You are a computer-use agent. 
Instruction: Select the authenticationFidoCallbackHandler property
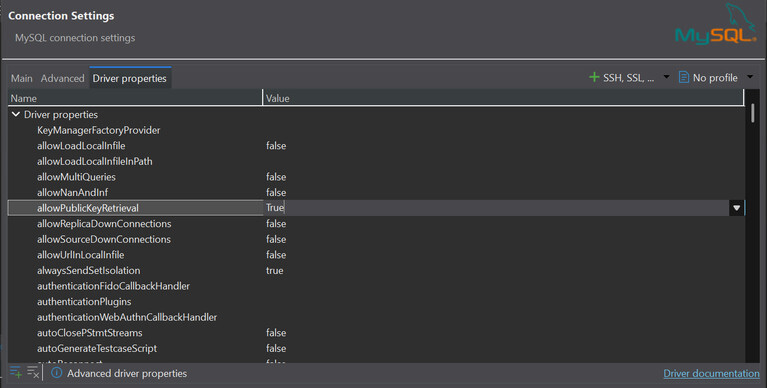point(113,286)
